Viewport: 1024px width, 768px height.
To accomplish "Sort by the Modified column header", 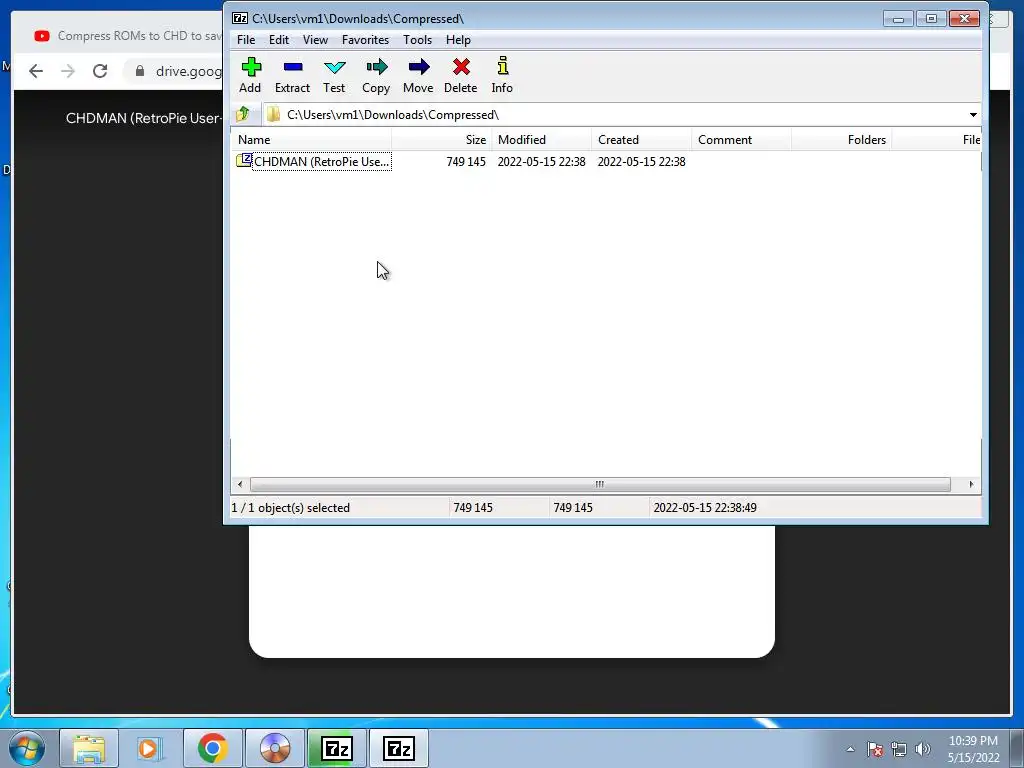I will pos(541,140).
